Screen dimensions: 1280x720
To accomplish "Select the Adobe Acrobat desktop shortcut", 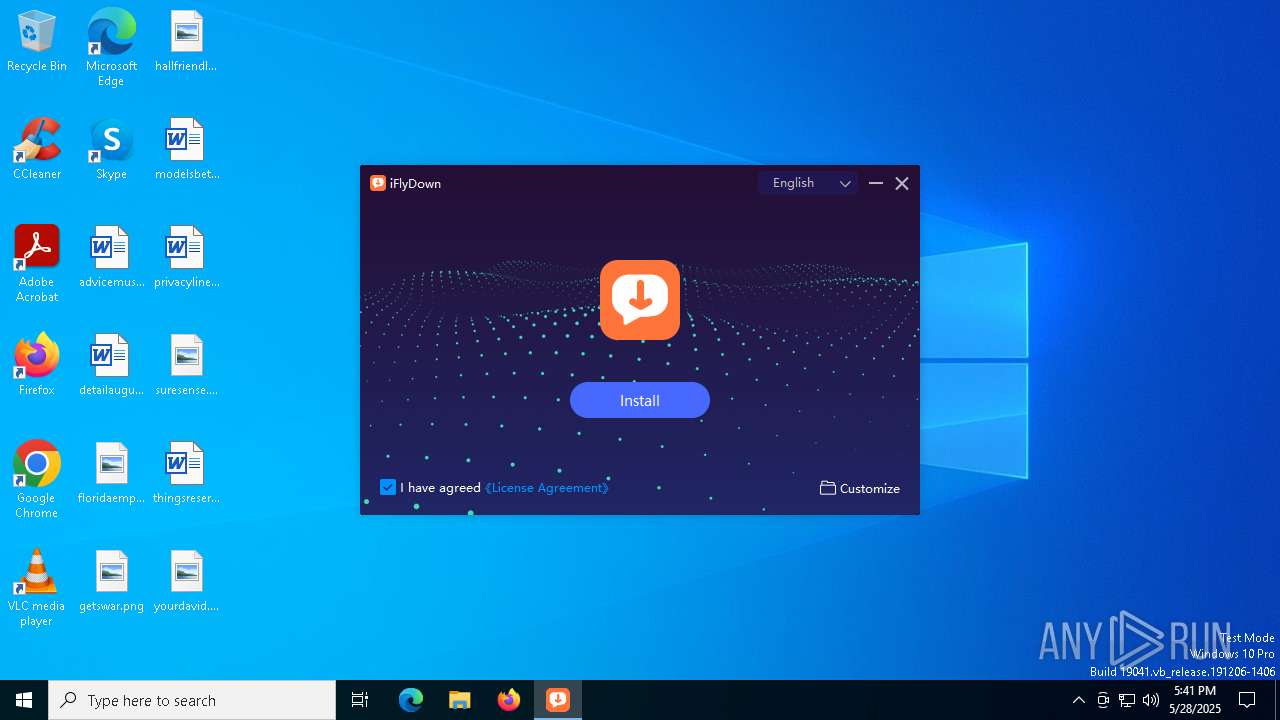I will 37,264.
